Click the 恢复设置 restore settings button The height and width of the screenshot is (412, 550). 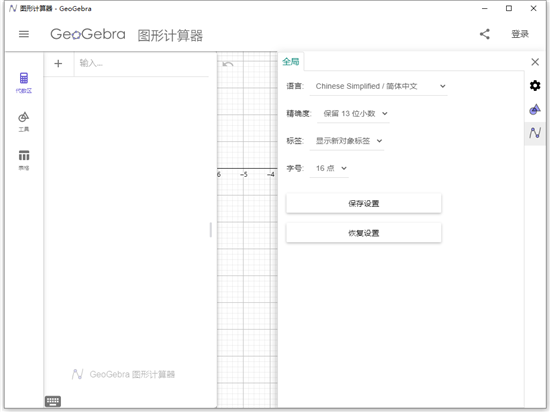click(364, 233)
